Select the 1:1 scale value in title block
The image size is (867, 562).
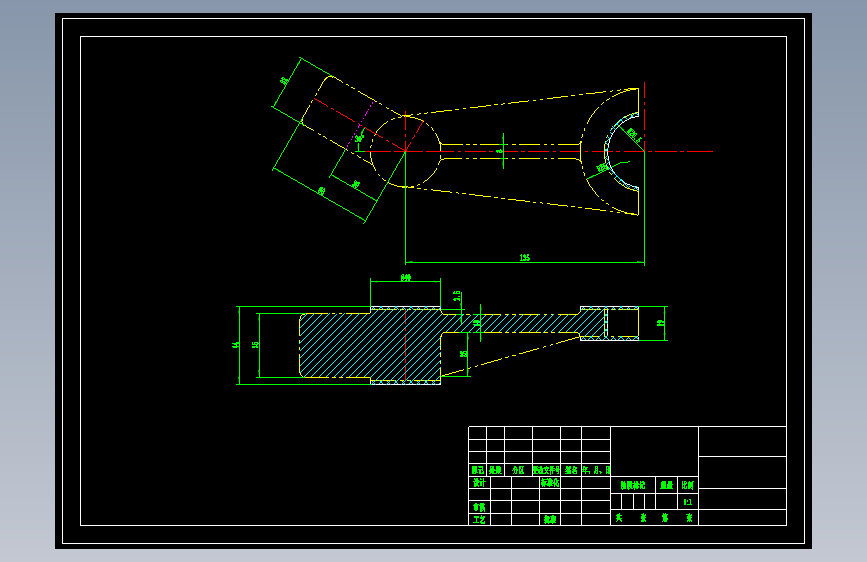coord(688,502)
